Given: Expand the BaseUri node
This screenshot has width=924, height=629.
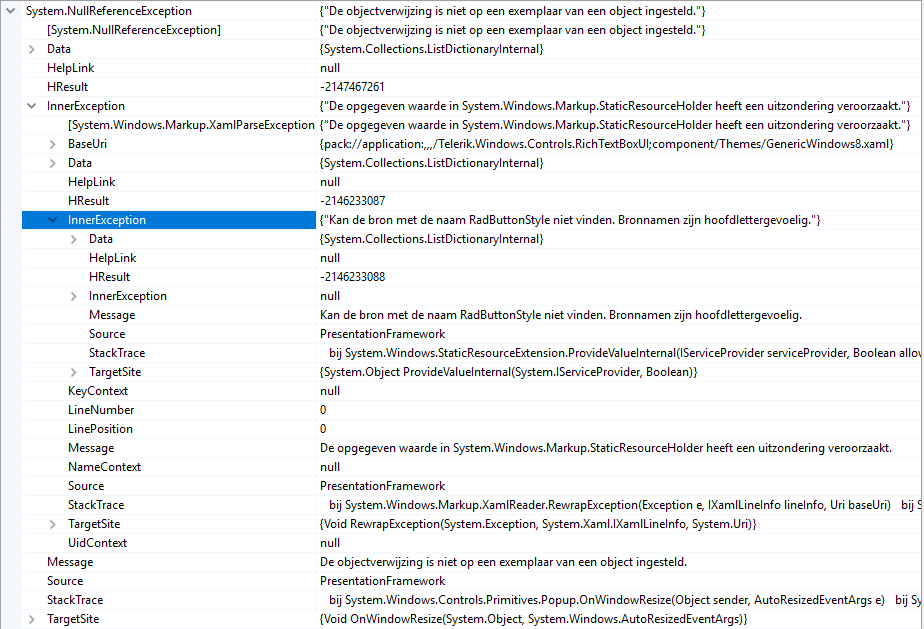Looking at the screenshot, I should coord(53,144).
